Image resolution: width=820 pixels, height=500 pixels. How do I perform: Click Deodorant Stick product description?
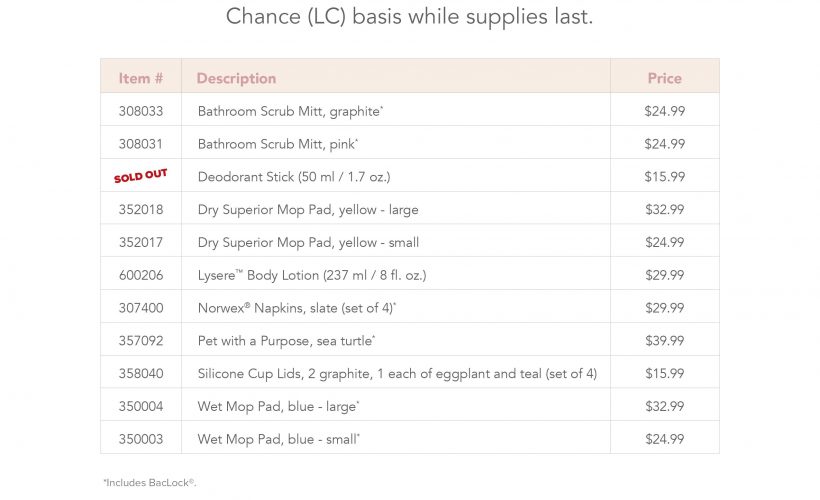pos(293,177)
